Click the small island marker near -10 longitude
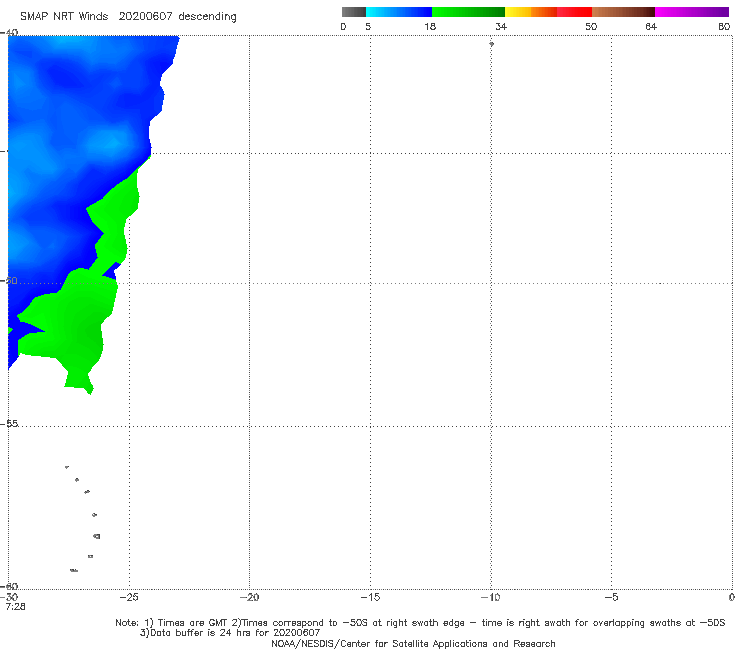Image resolution: width=740 pixels, height=650 pixels. tap(491, 44)
